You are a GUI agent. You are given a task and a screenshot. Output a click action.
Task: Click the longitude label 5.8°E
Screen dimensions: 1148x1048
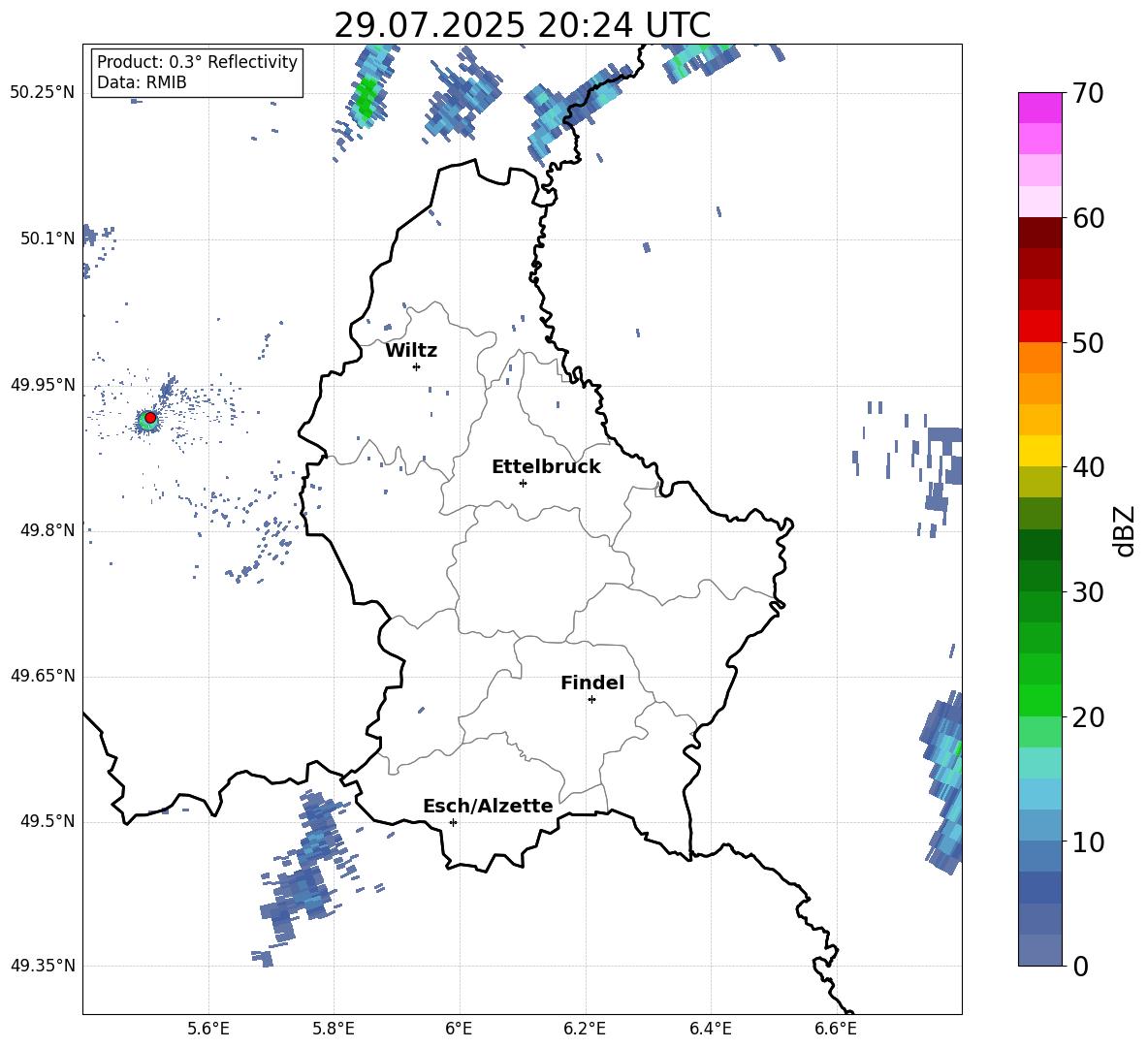[334, 1029]
